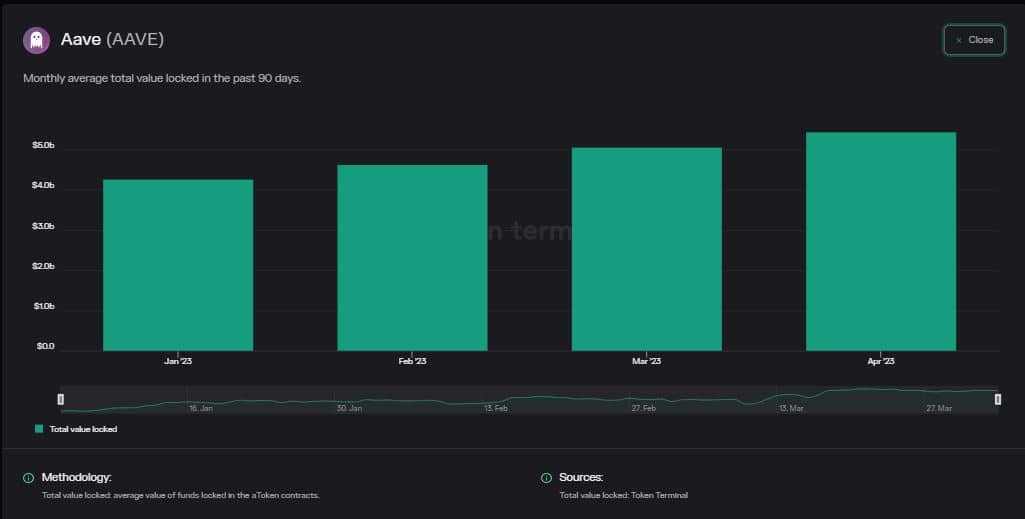Click the 27. Feb label on range navigator

pyautogui.click(x=644, y=408)
